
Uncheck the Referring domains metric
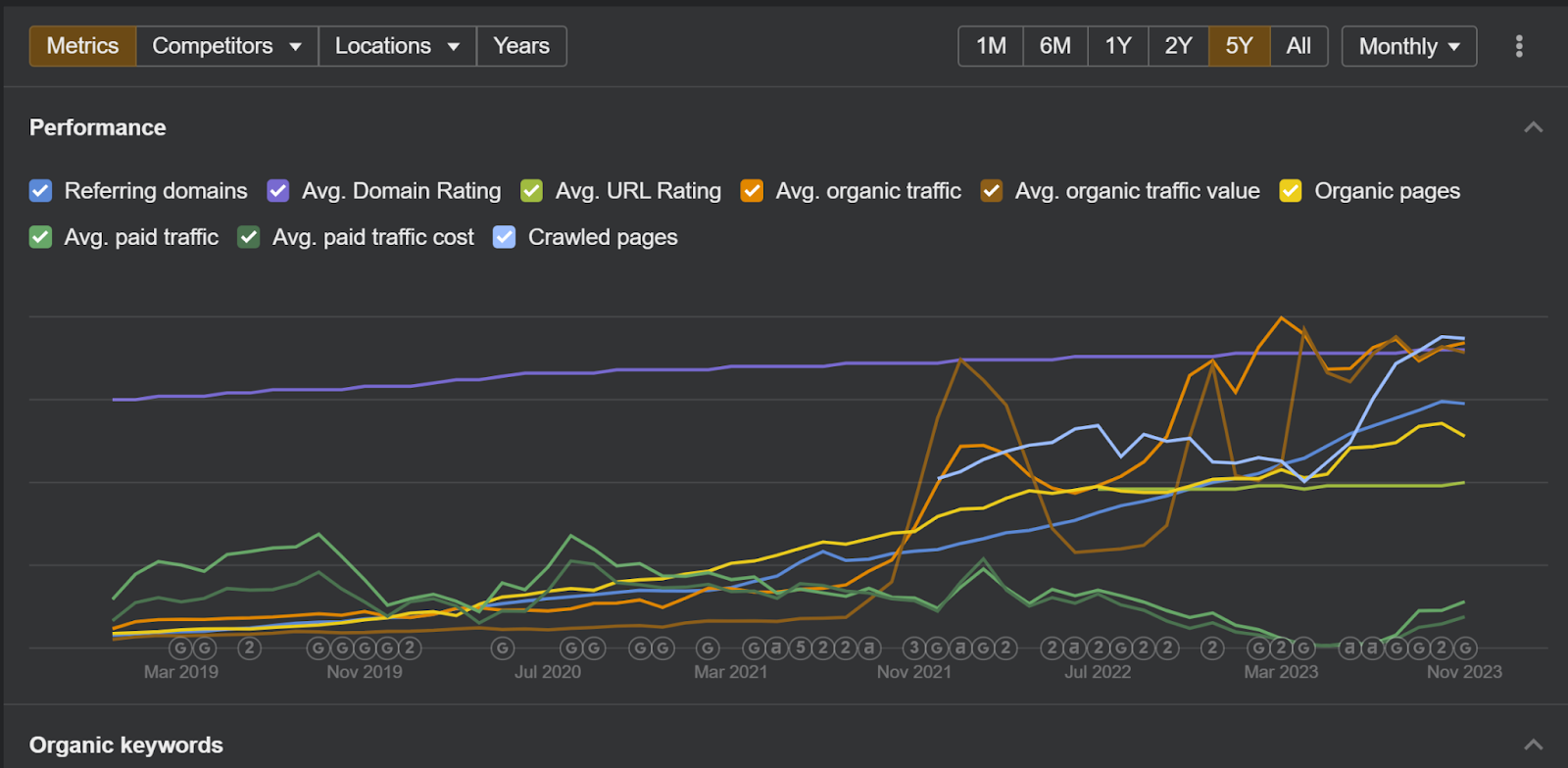(x=40, y=191)
